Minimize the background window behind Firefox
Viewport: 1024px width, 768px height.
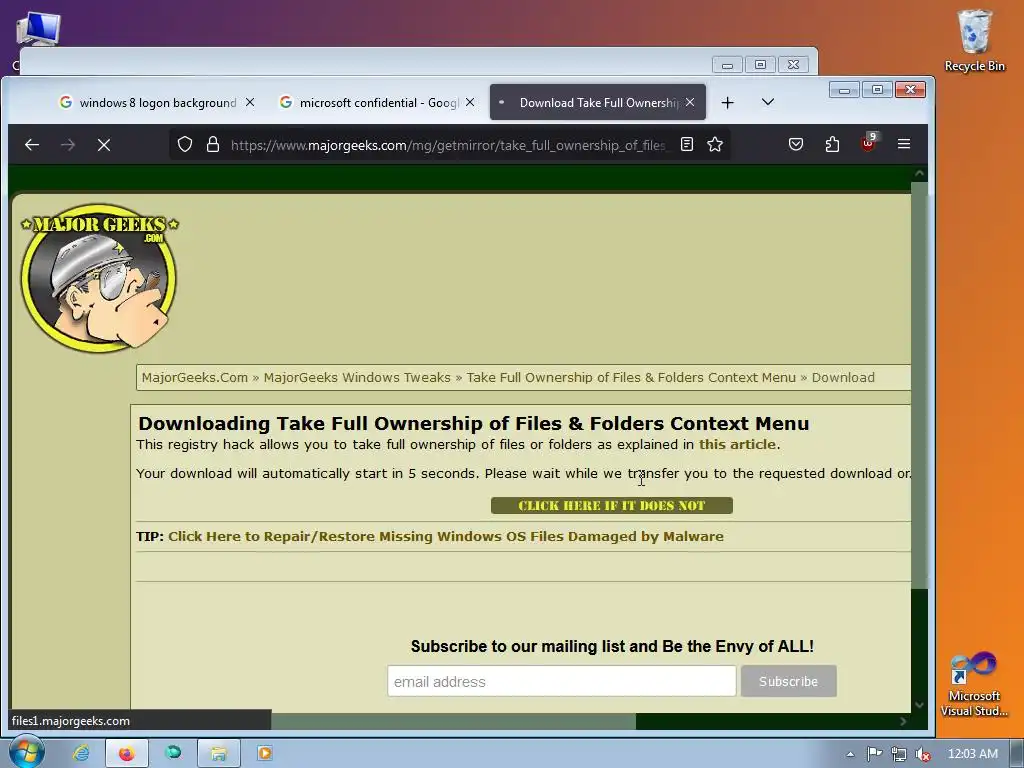click(x=727, y=65)
